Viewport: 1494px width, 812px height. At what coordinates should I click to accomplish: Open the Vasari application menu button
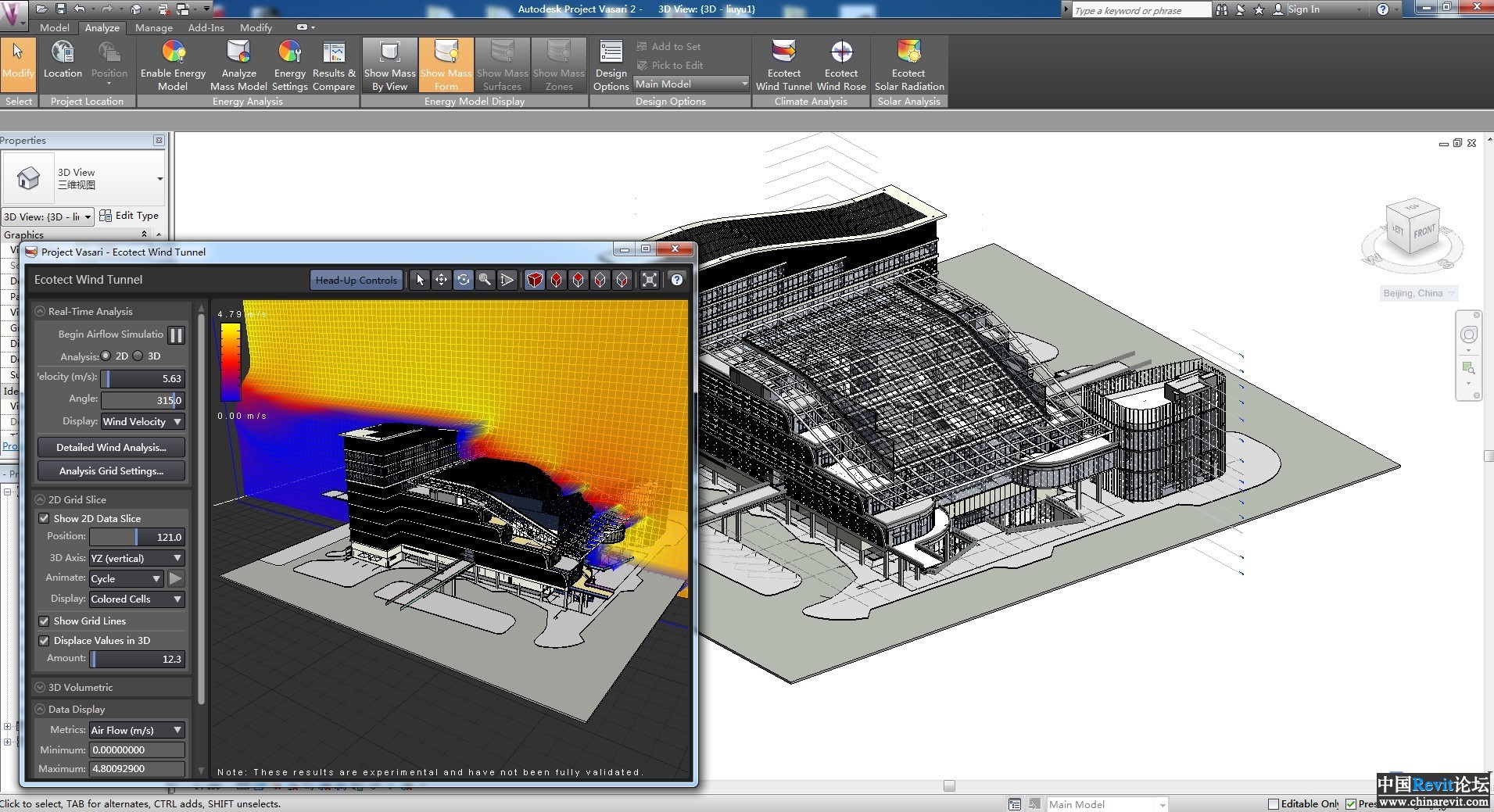[13, 13]
